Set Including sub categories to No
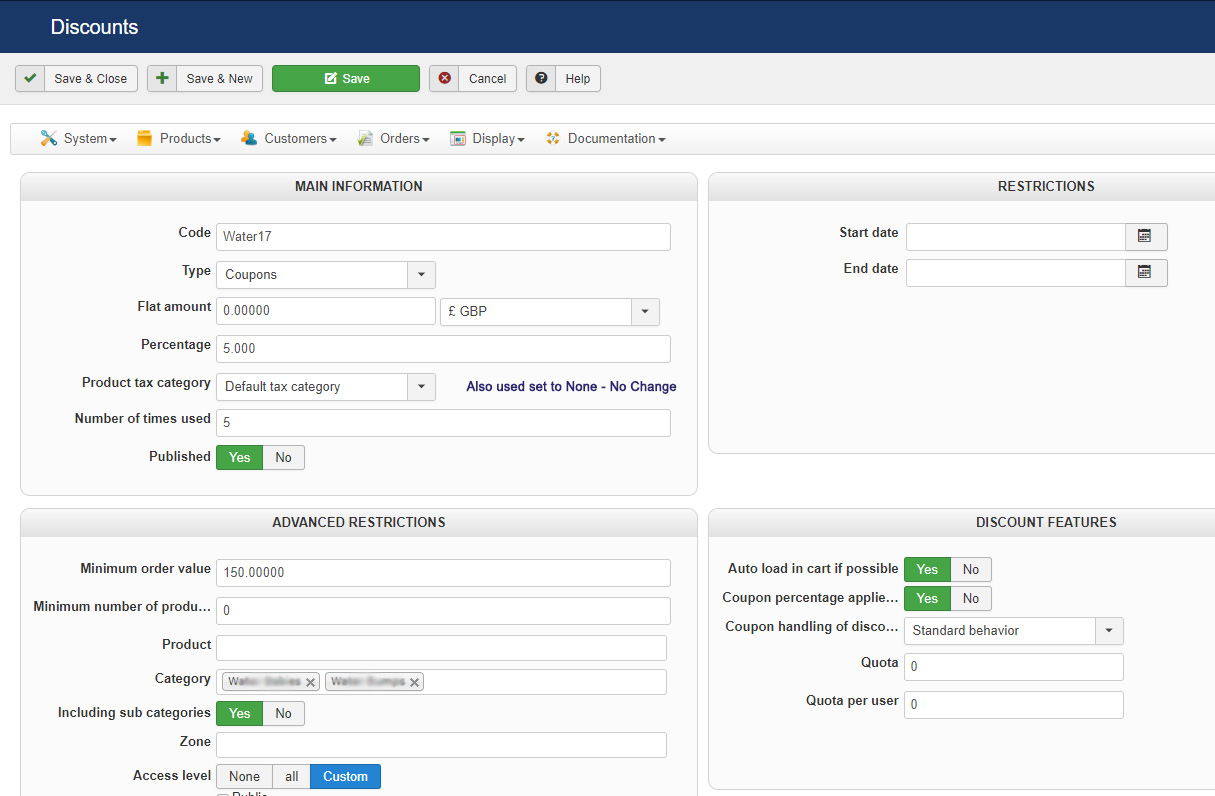 pos(284,713)
